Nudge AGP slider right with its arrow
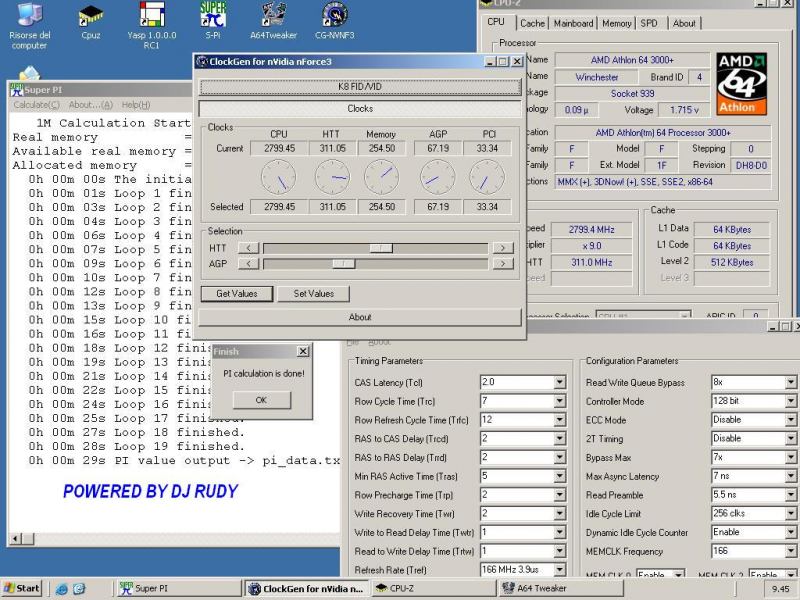Image resolution: width=800 pixels, height=600 pixels. click(x=503, y=264)
